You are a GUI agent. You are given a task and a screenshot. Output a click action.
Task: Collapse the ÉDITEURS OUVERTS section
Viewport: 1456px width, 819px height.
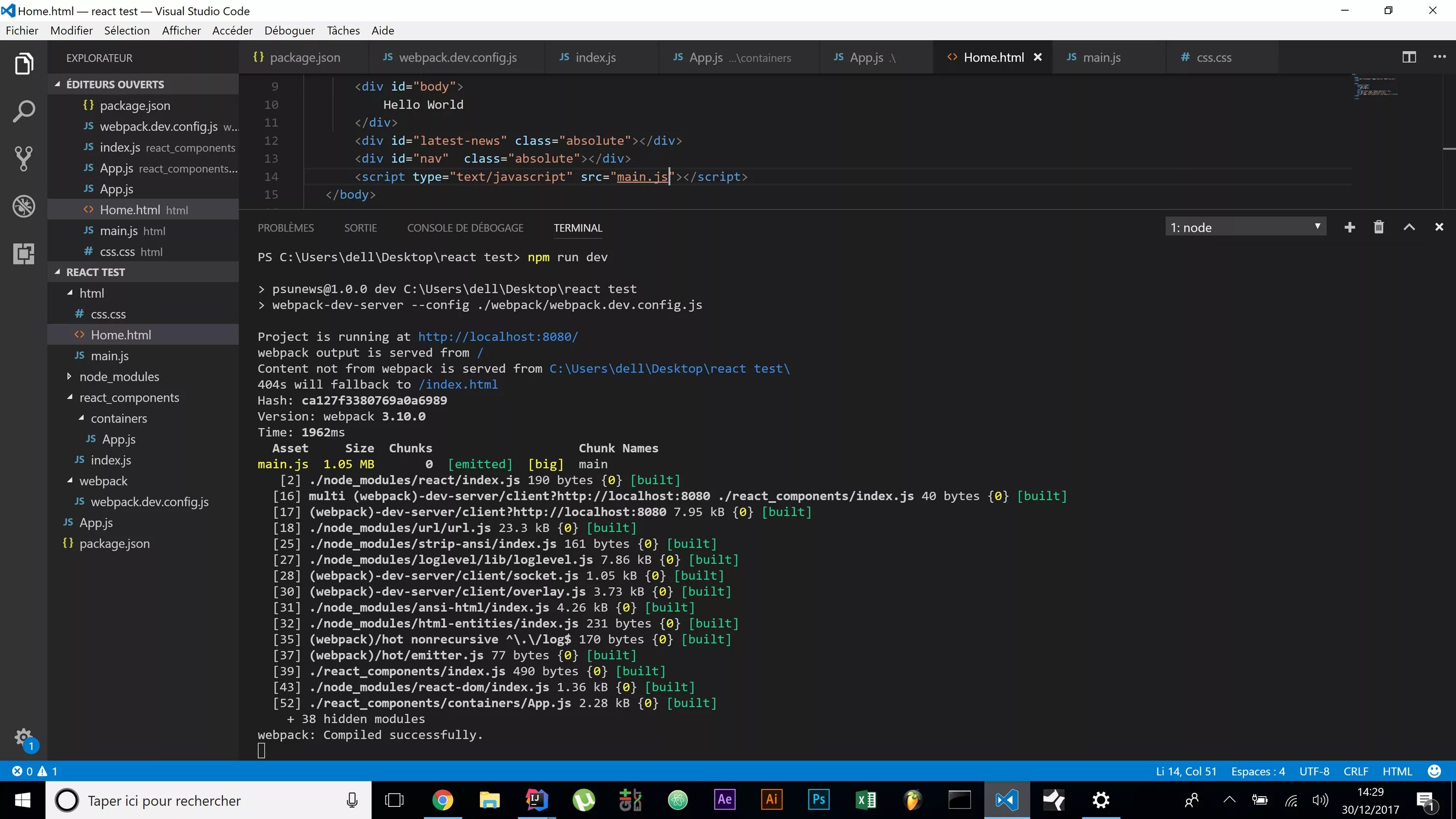(x=115, y=84)
